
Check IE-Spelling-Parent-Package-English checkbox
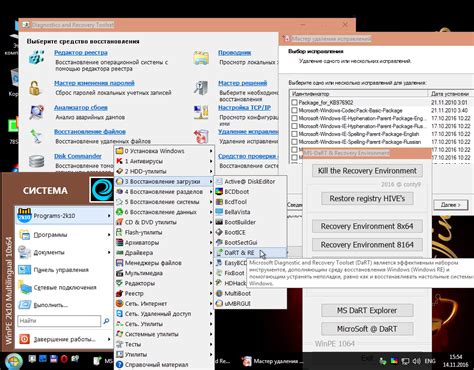[x=294, y=134]
